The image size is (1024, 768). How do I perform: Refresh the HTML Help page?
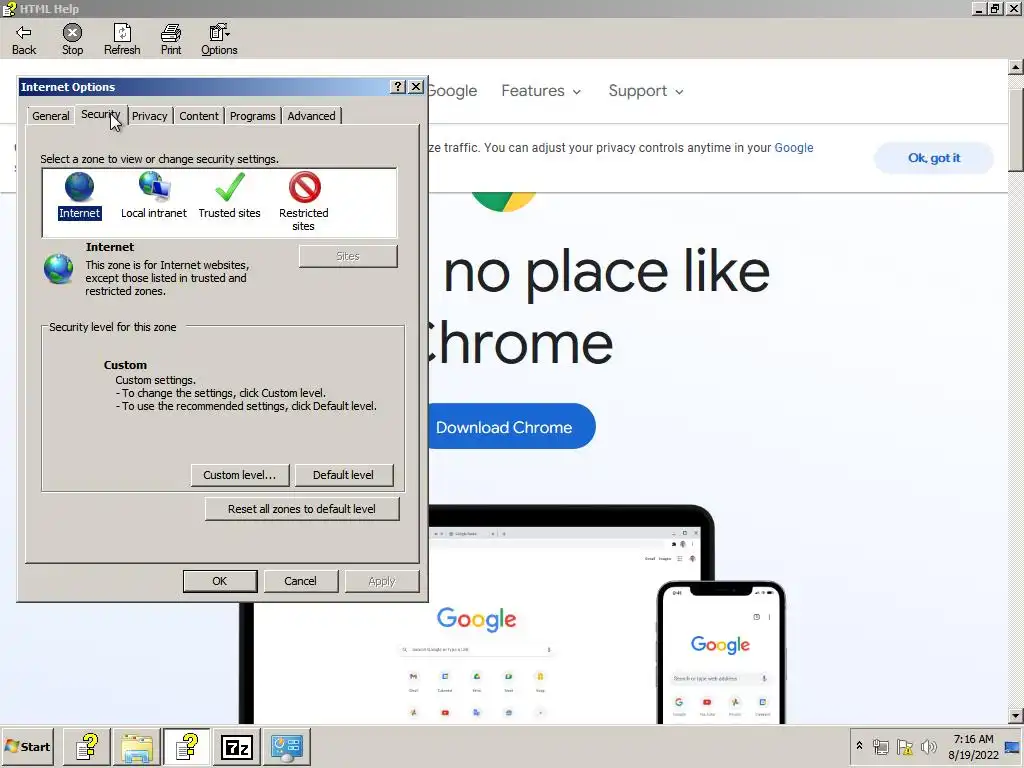[x=122, y=39]
